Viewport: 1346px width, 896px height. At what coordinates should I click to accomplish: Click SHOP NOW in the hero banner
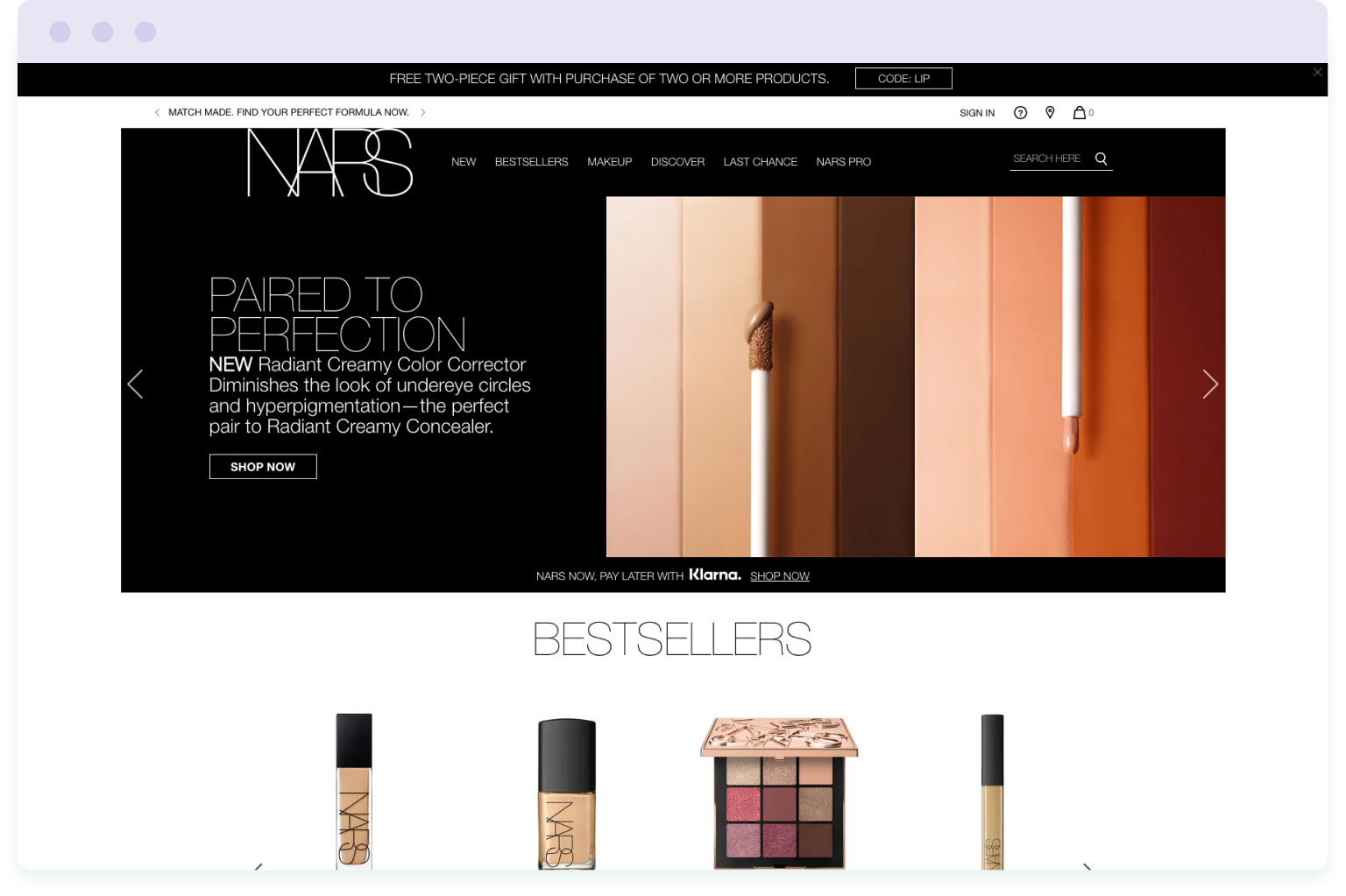263,466
